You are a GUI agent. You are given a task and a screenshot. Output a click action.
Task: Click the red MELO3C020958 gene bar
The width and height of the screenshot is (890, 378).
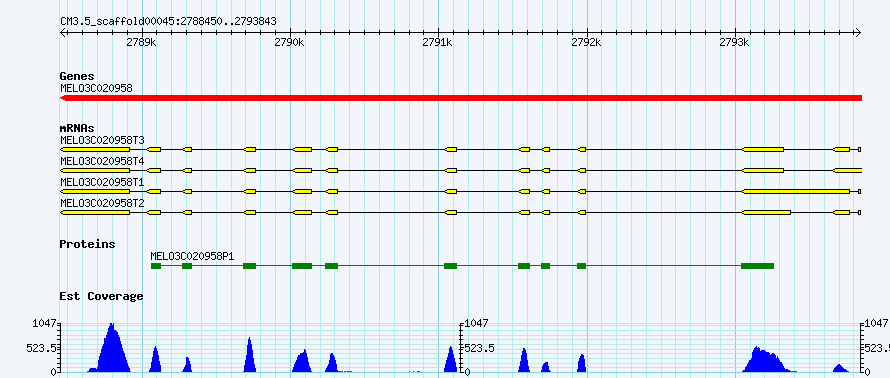point(461,98)
